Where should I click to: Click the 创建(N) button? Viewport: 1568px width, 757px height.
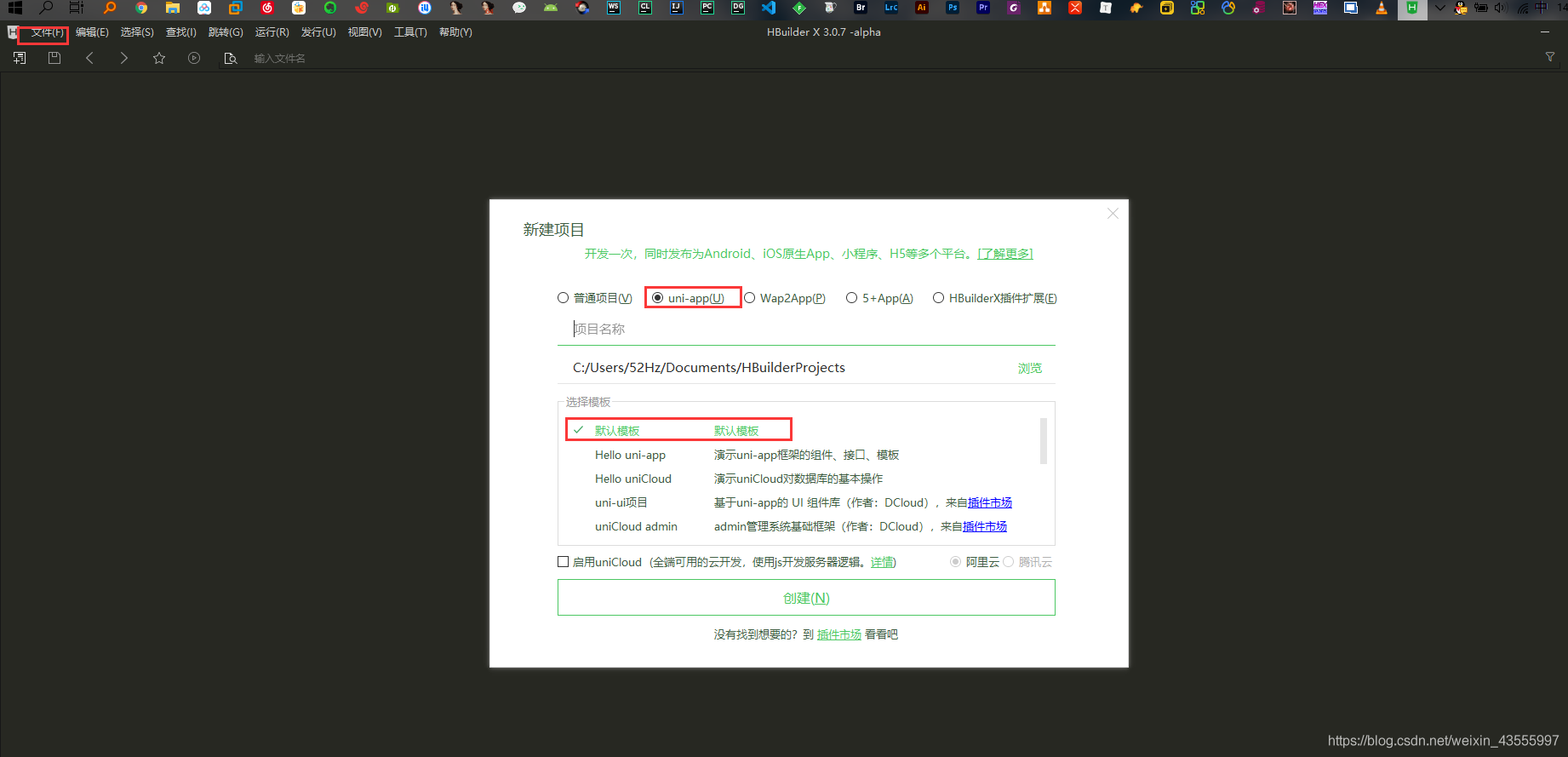tap(806, 598)
